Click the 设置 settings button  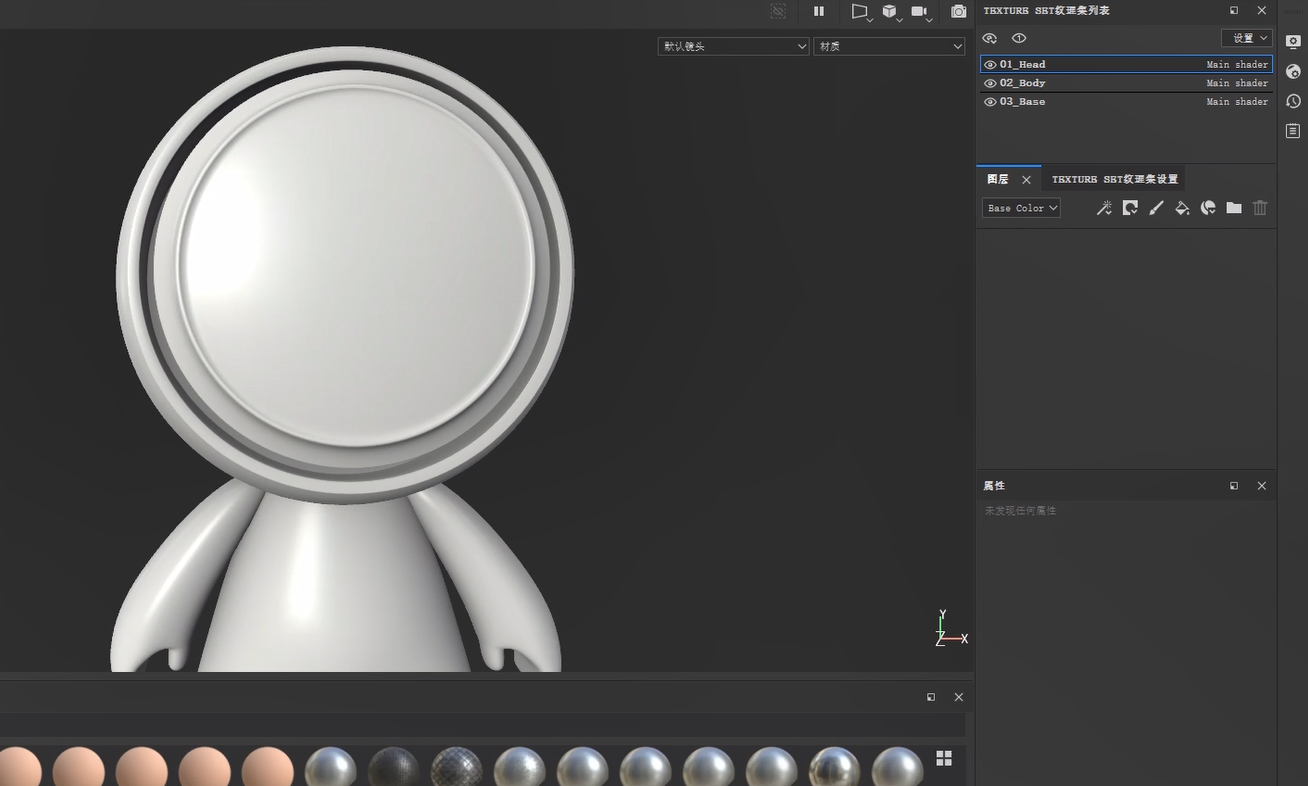pyautogui.click(x=1247, y=38)
